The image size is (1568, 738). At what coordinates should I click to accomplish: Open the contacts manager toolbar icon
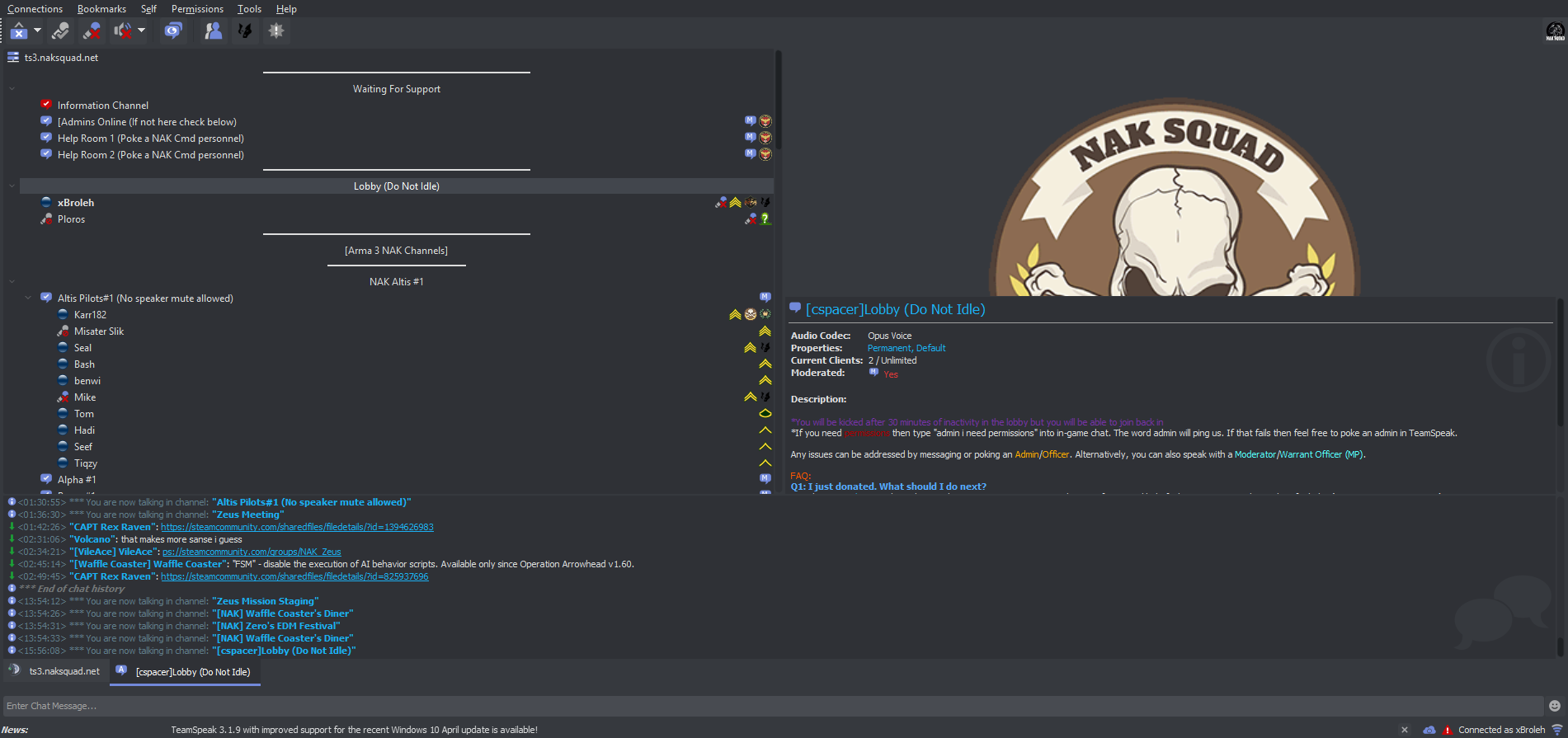213,31
